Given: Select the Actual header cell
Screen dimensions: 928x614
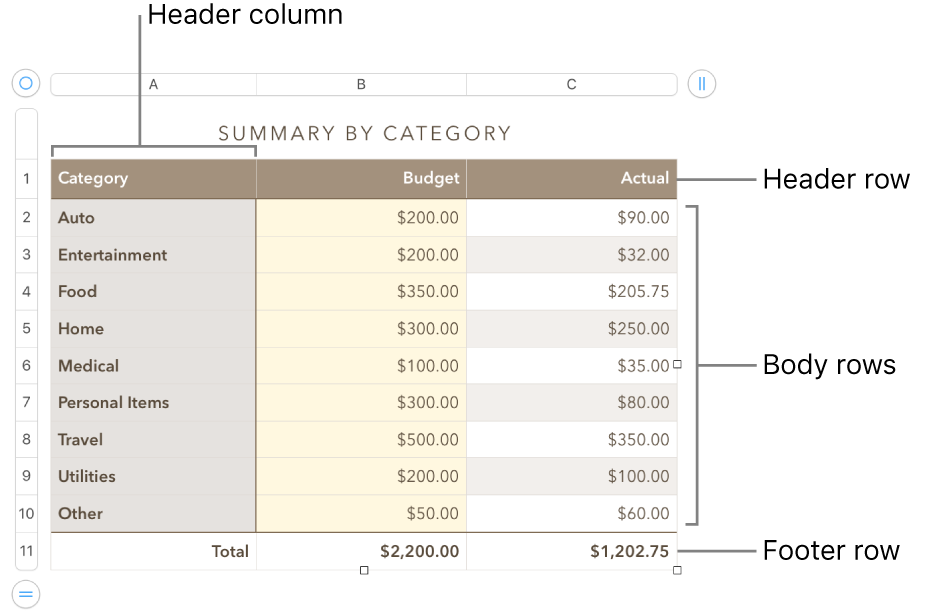Looking at the screenshot, I should tap(571, 178).
